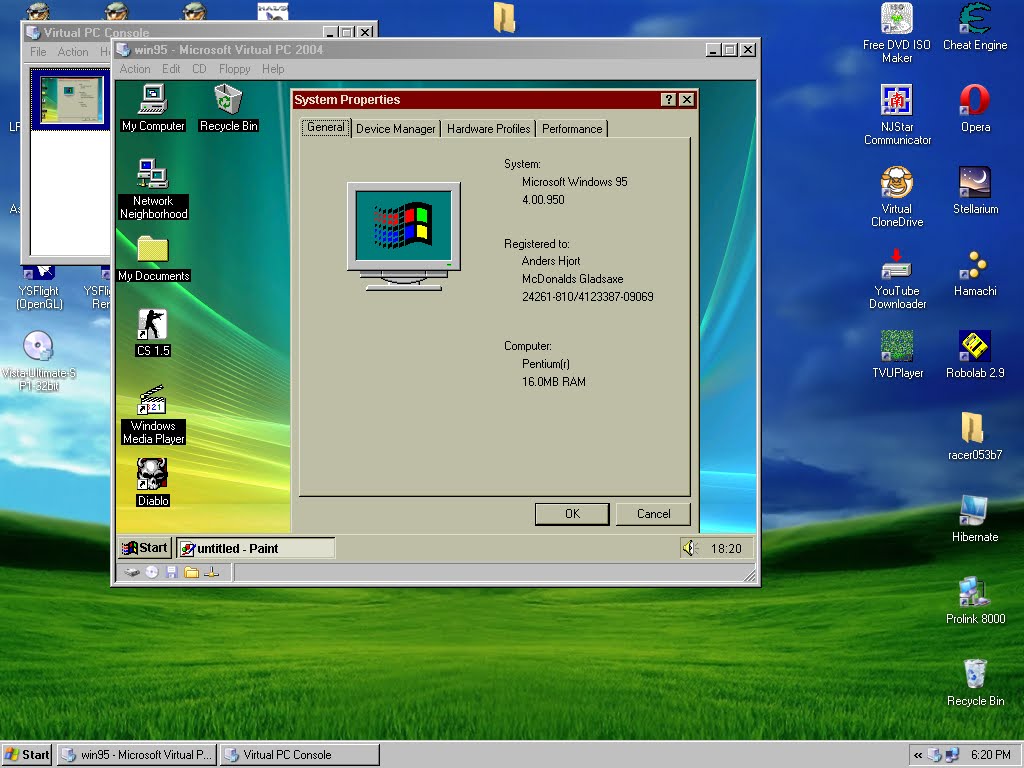
Task: Switch to Performance tab
Action: (x=572, y=129)
